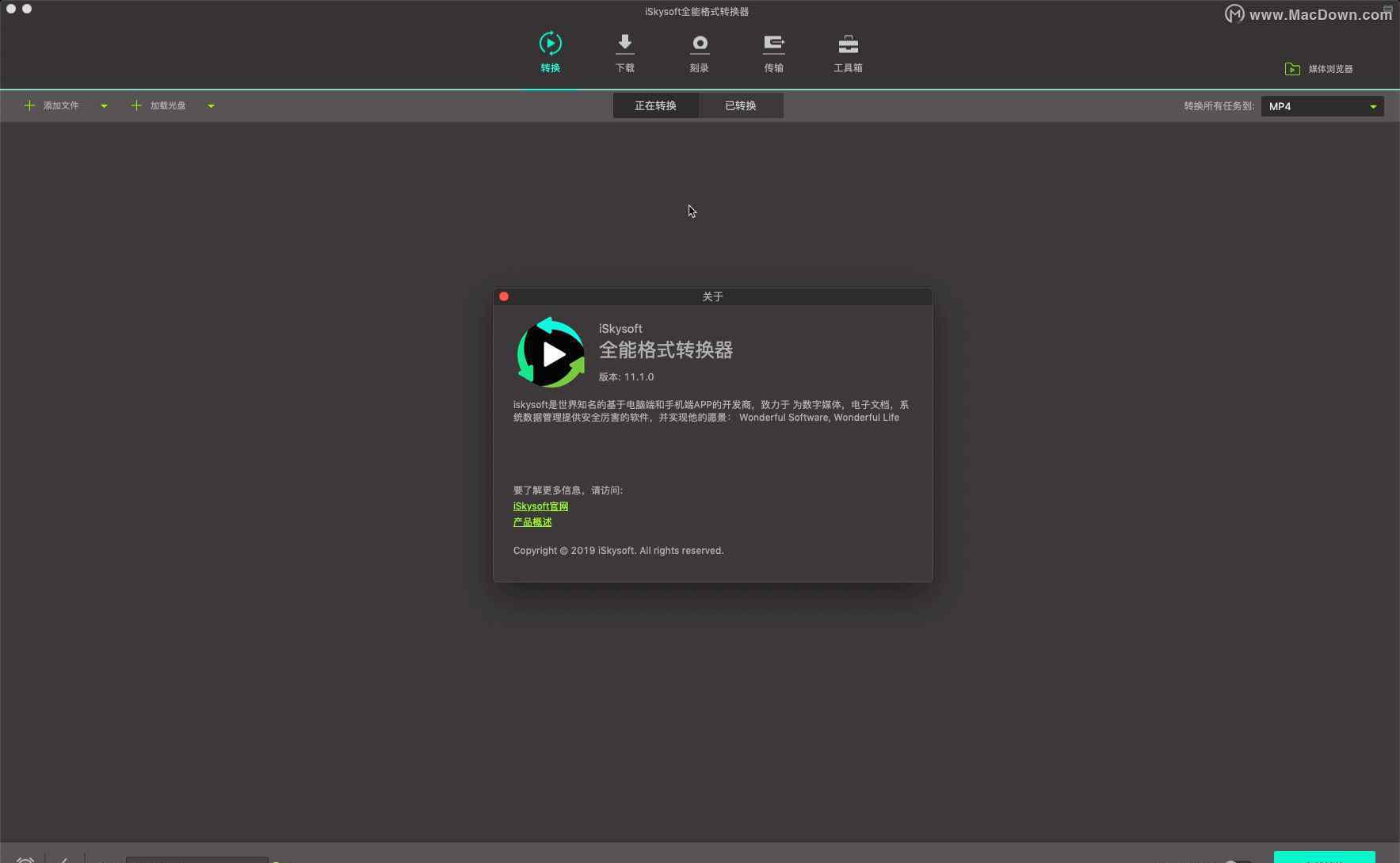Image resolution: width=1400 pixels, height=863 pixels.
Task: Click the 转换所有任务到 label
Action: click(1219, 106)
